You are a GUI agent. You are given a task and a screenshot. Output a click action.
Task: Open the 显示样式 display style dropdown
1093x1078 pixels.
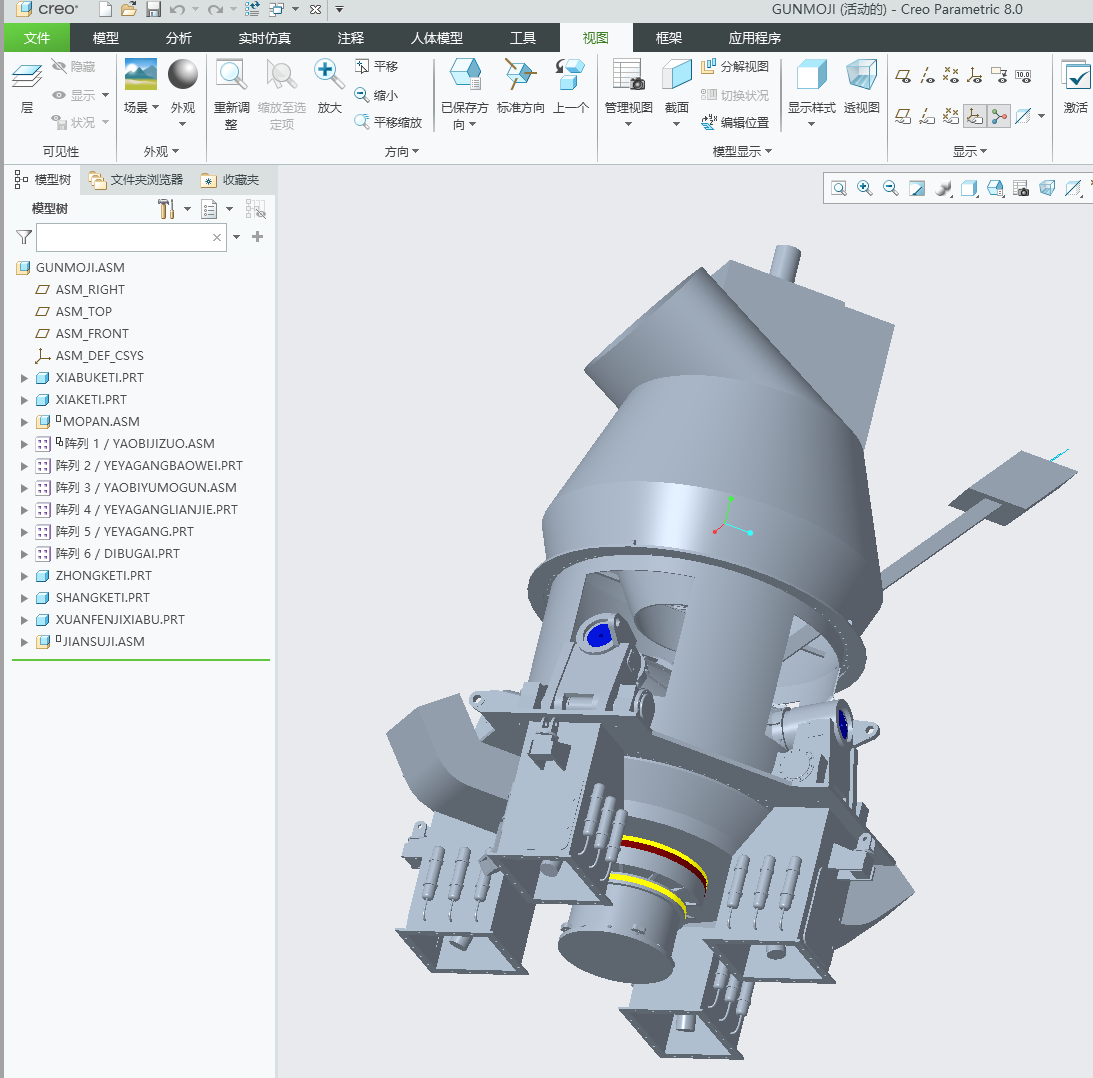tap(811, 123)
